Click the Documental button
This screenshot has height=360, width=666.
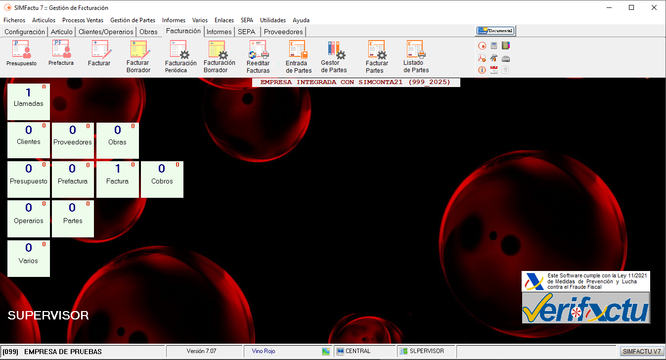(x=495, y=31)
